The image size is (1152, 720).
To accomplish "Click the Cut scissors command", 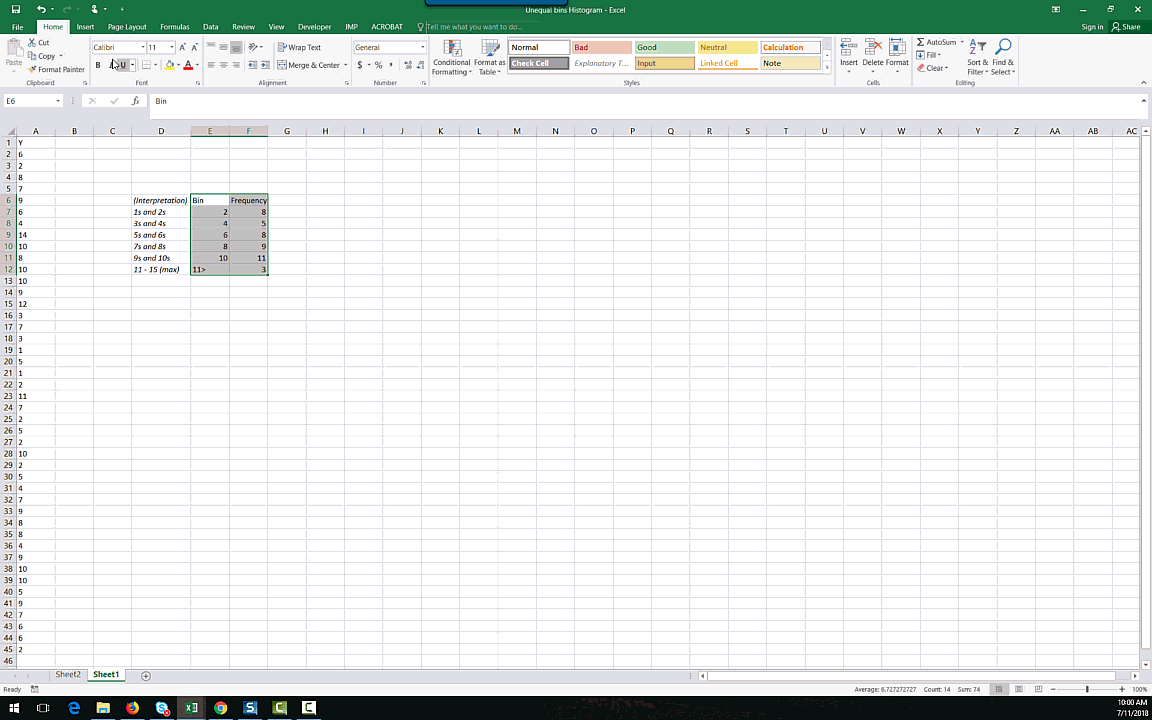I will tap(38, 43).
